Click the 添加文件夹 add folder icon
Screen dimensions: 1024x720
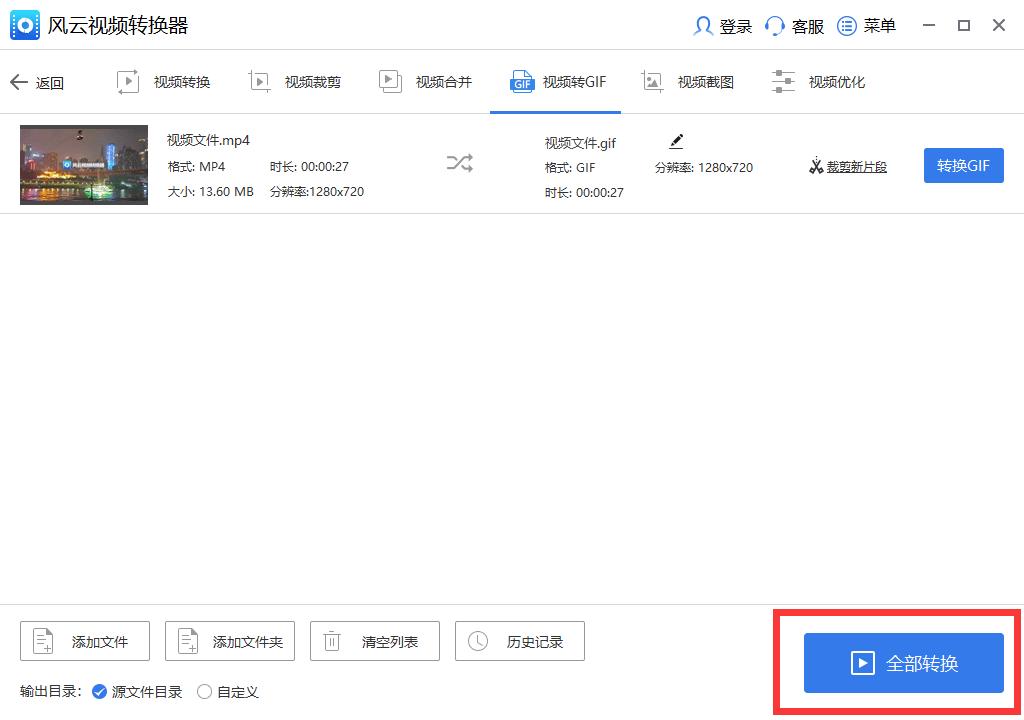click(x=186, y=641)
